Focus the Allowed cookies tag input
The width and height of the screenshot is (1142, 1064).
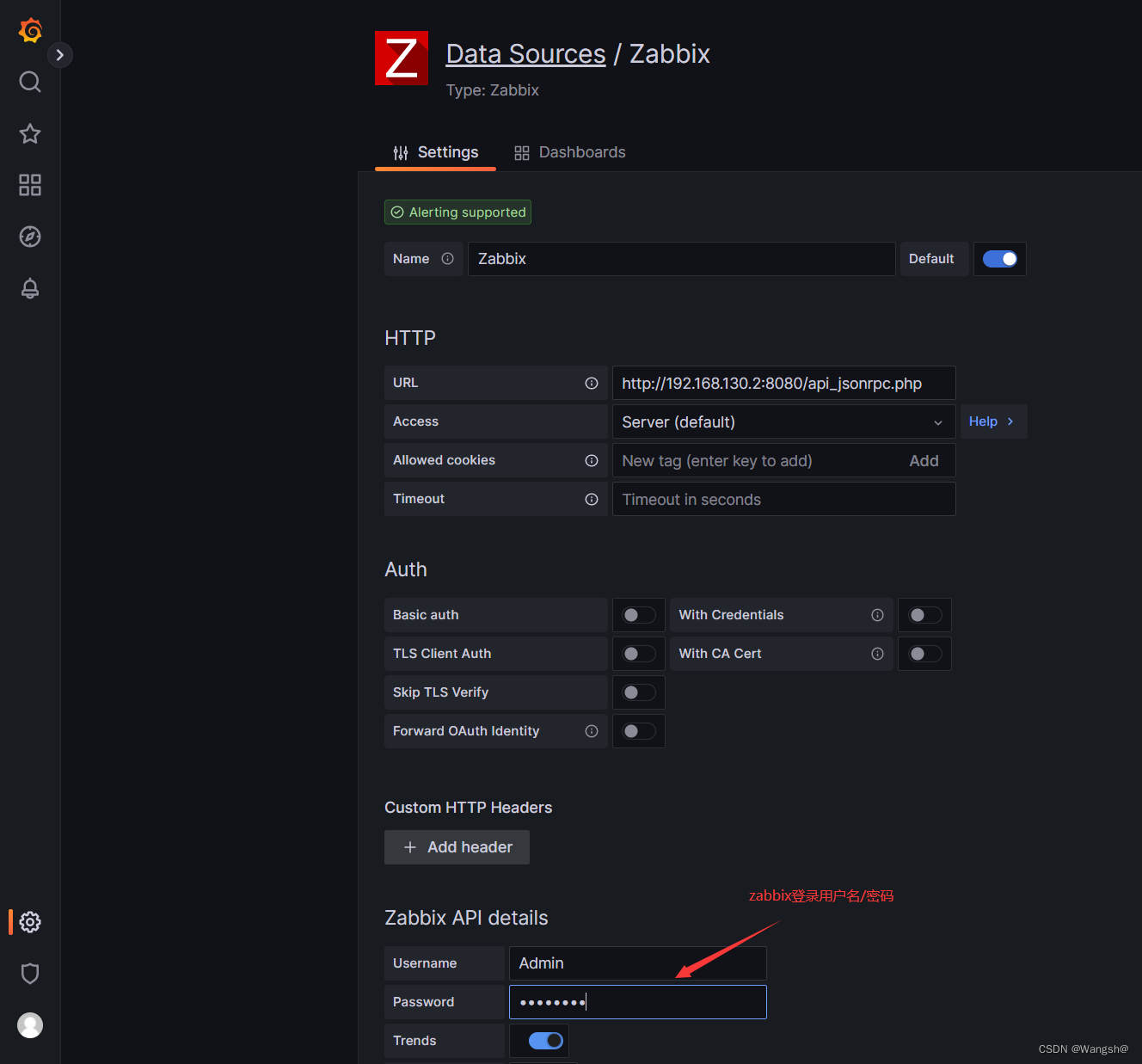coord(757,461)
